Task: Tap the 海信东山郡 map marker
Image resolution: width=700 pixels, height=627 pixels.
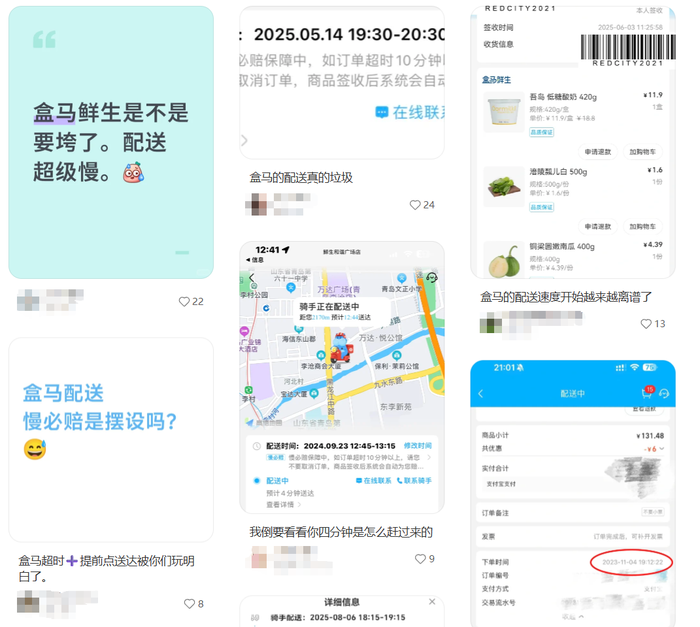Action: [299, 330]
